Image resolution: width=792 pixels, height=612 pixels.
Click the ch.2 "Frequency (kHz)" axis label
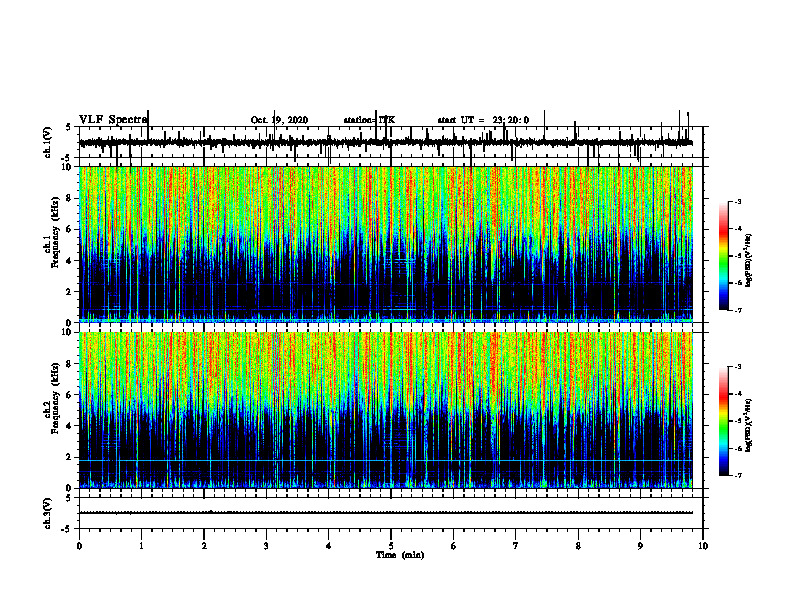coord(55,398)
